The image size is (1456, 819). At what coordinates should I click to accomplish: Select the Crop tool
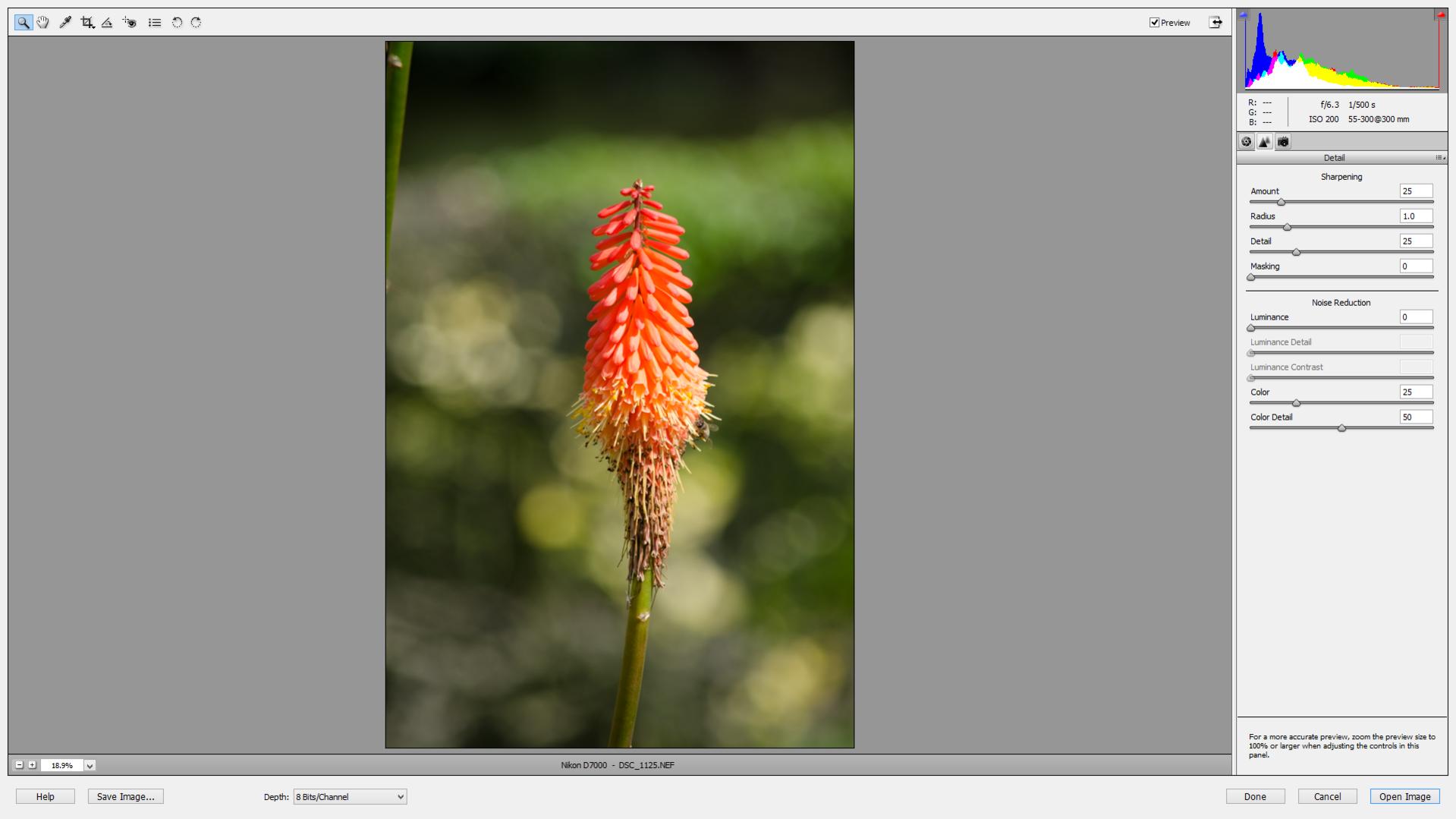tap(87, 23)
